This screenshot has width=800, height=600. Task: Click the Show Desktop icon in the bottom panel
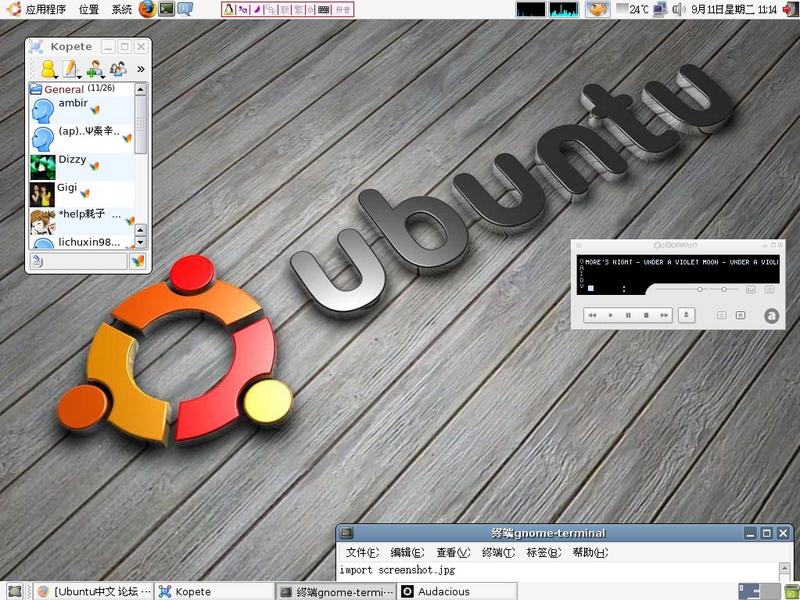[15, 591]
